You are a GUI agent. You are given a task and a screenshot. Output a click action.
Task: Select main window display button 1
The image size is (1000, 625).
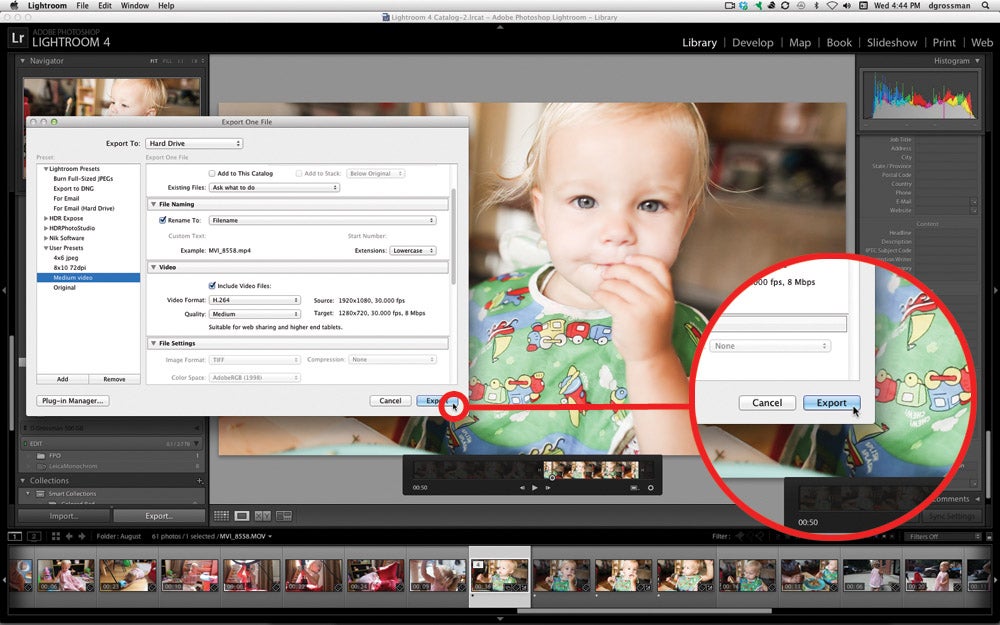coord(15,536)
